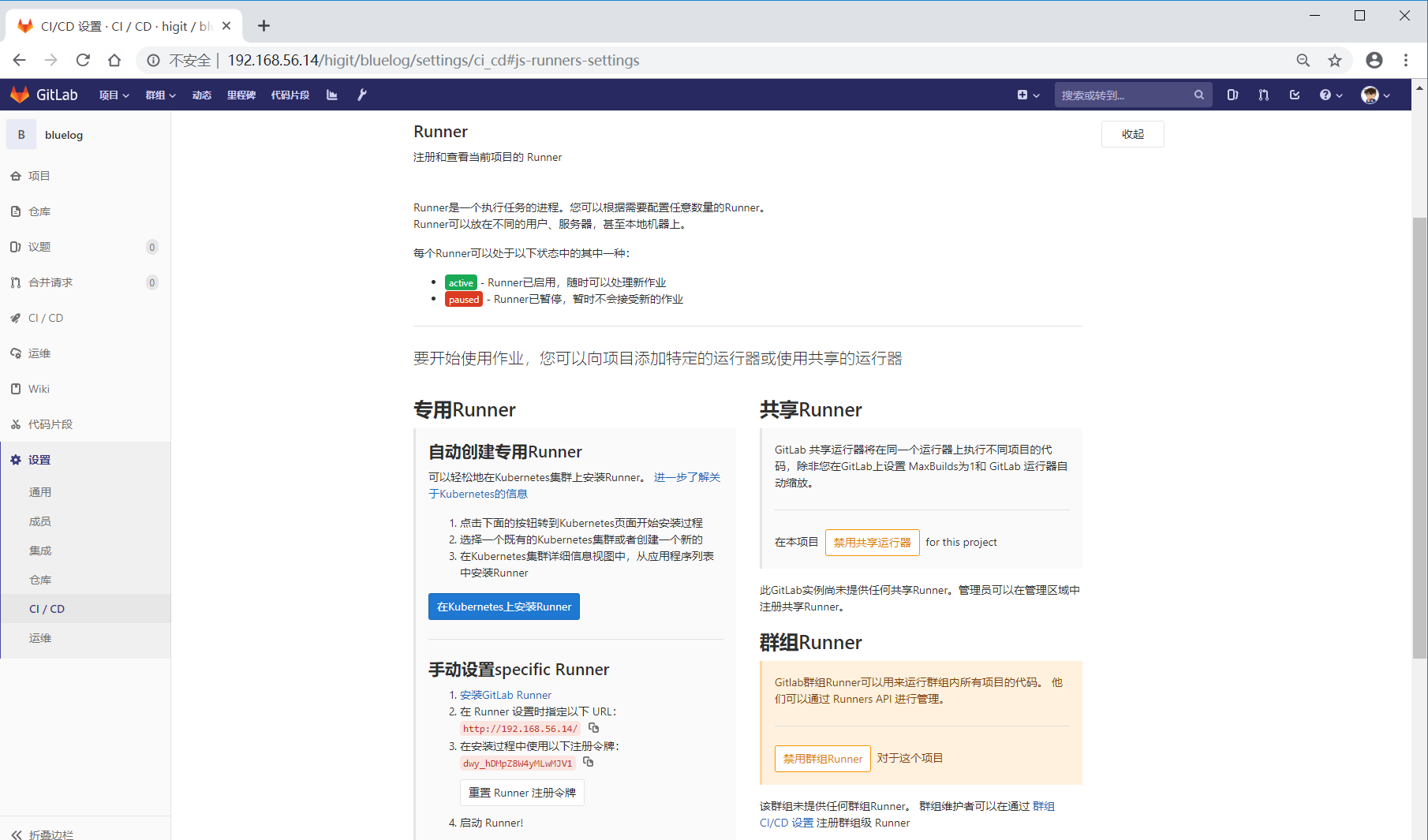Click the page vertical scrollbar

1420,437
